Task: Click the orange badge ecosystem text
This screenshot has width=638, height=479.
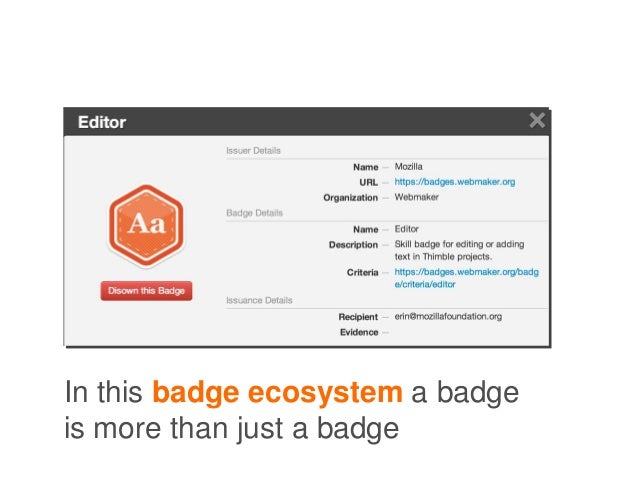Action: 277,392
